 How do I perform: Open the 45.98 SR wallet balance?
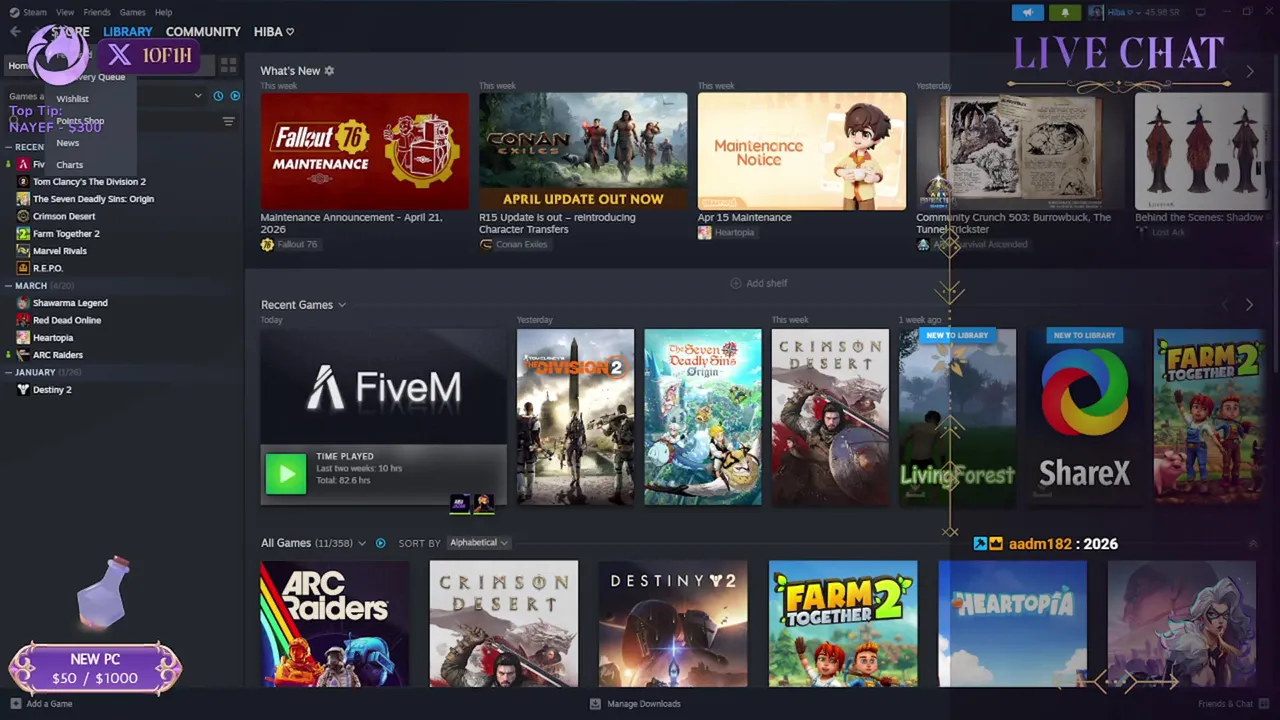pyautogui.click(x=1161, y=12)
